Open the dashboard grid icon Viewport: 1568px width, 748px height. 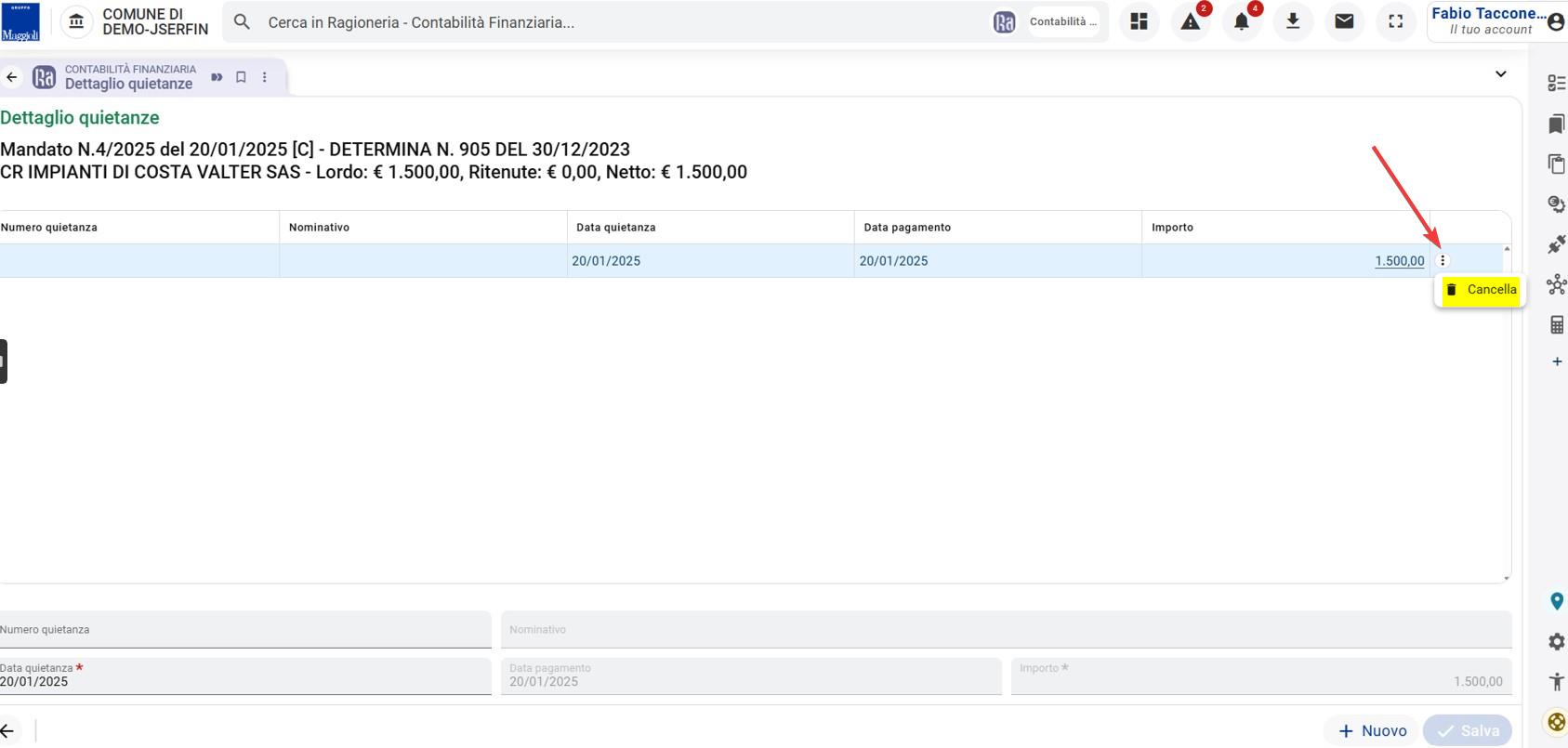[1139, 21]
